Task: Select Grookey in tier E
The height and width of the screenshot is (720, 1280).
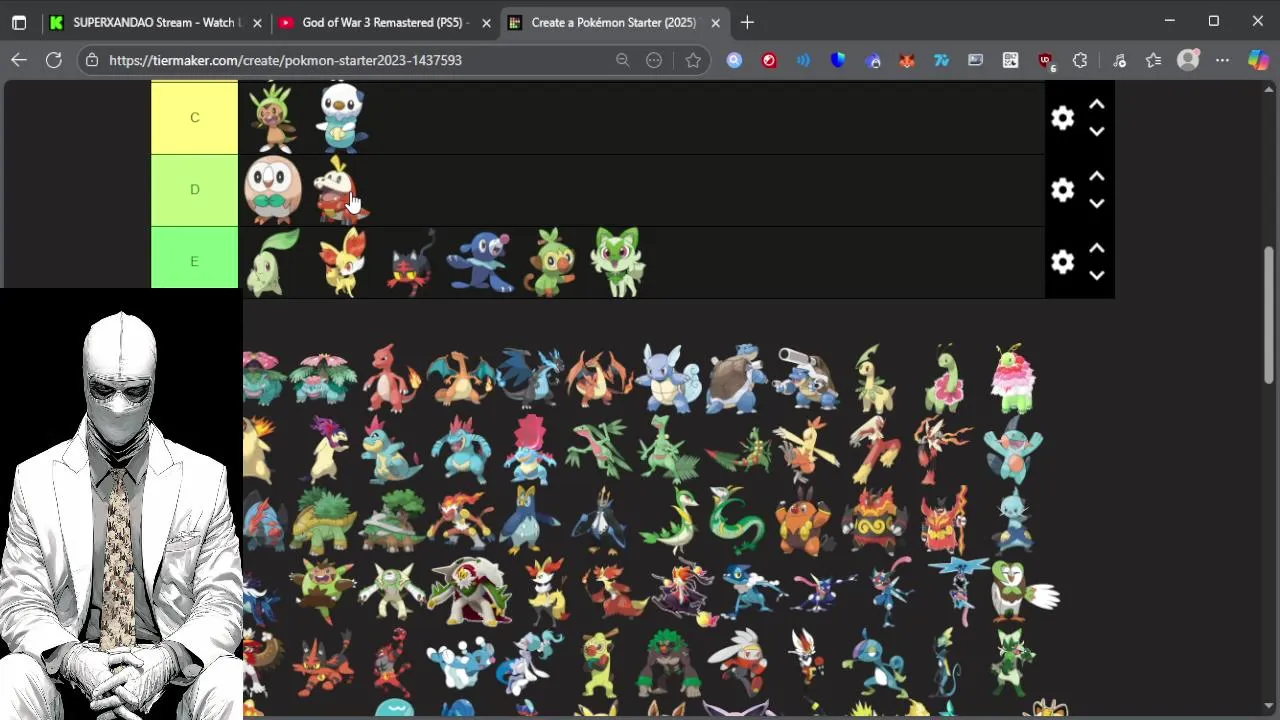Action: pos(550,262)
